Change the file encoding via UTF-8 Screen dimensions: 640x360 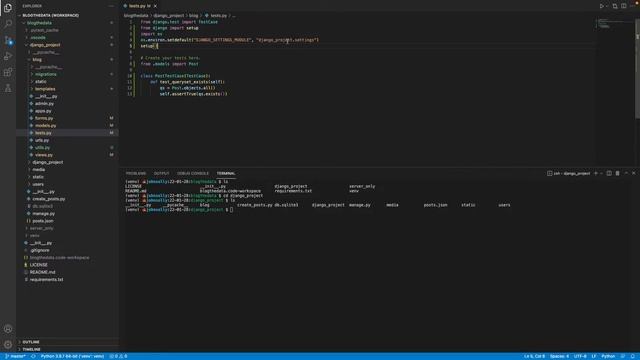click(580, 356)
